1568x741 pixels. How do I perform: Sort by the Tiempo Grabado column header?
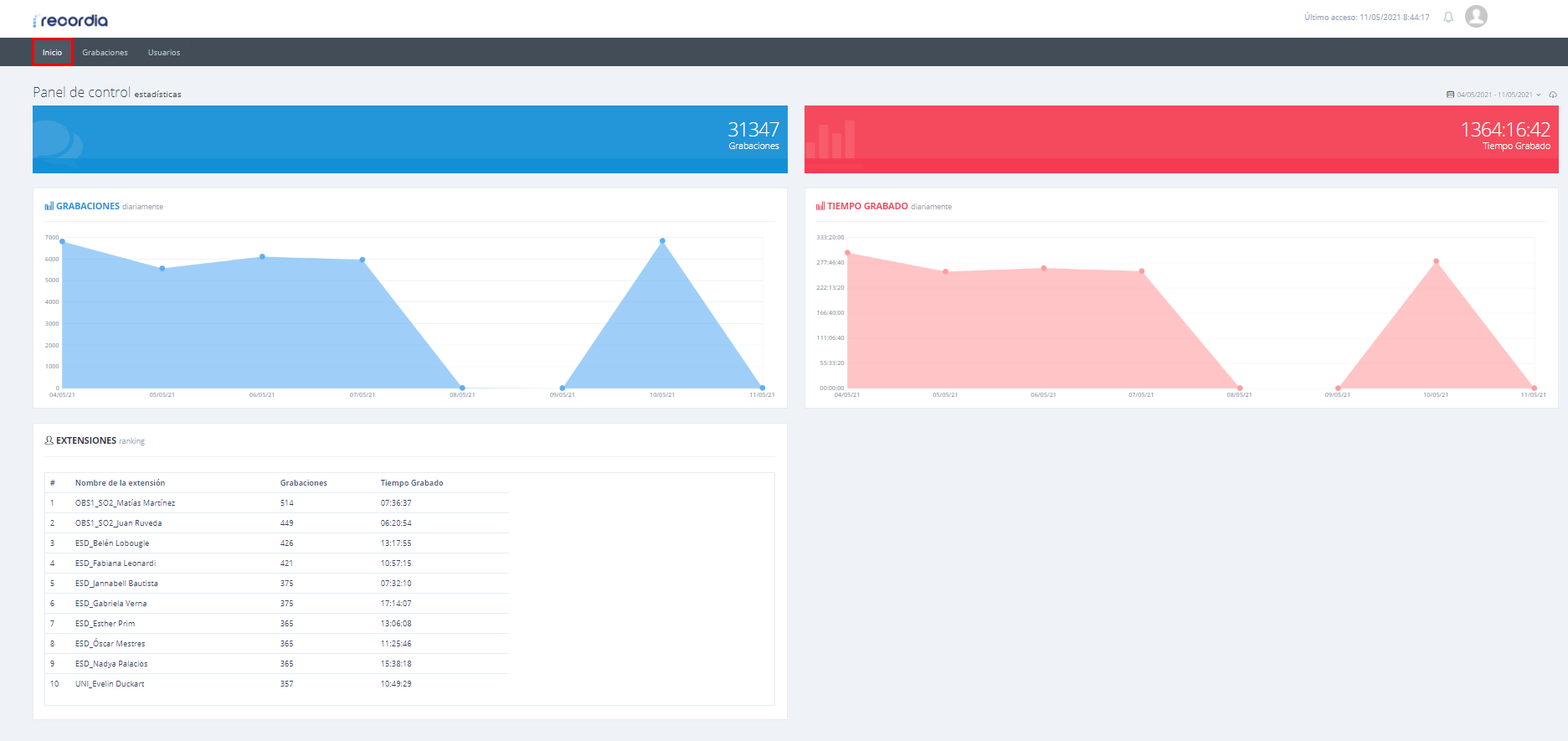(x=412, y=483)
